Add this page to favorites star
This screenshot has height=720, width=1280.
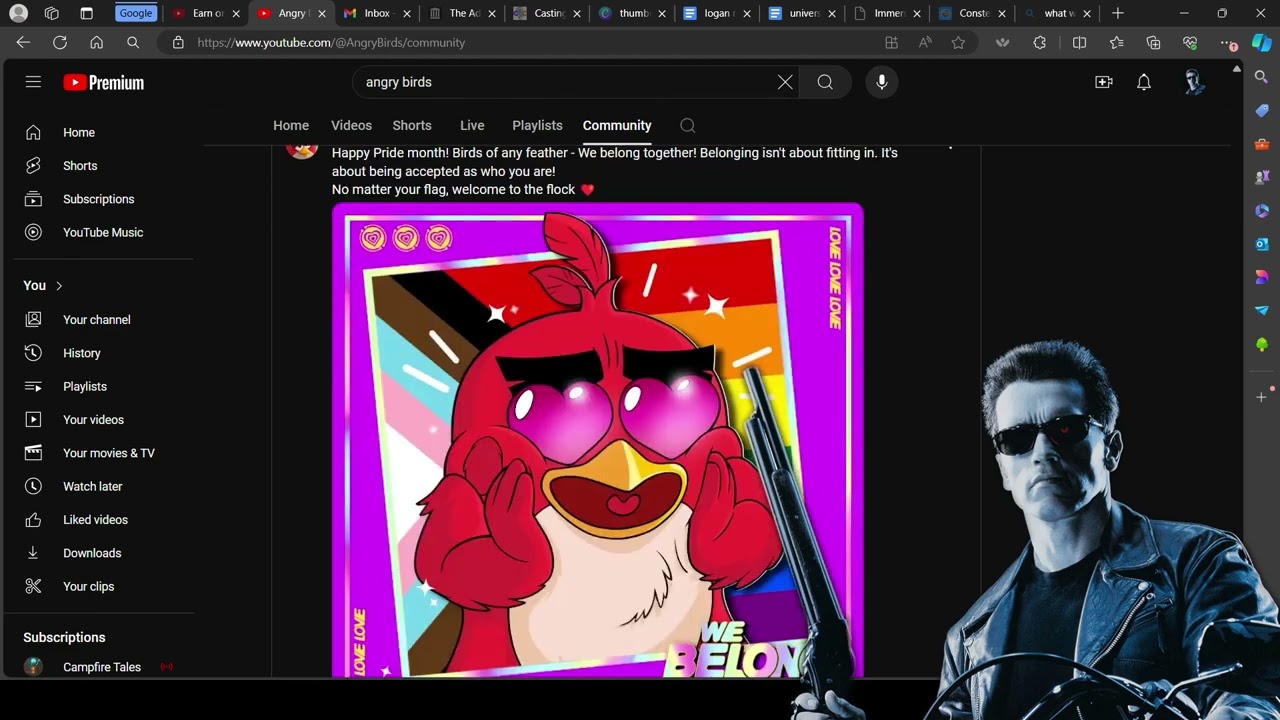coord(958,43)
